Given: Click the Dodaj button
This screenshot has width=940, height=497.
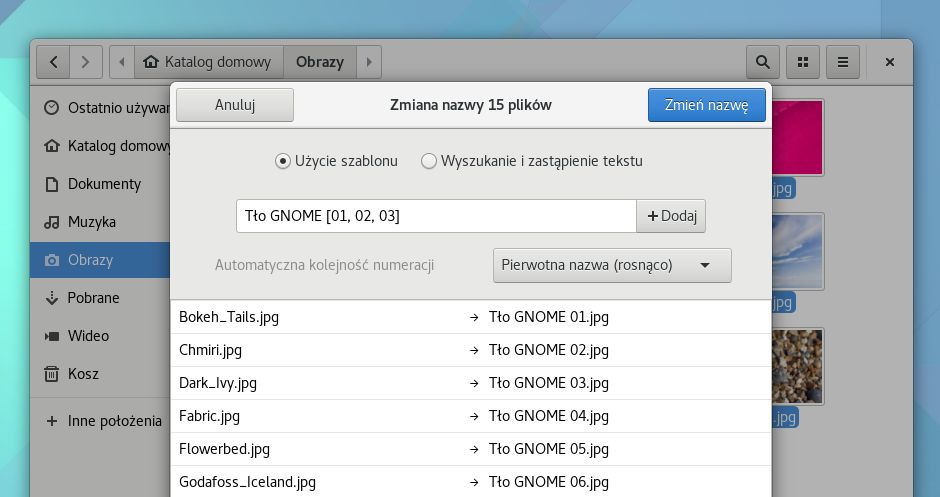Looking at the screenshot, I should 671,216.
